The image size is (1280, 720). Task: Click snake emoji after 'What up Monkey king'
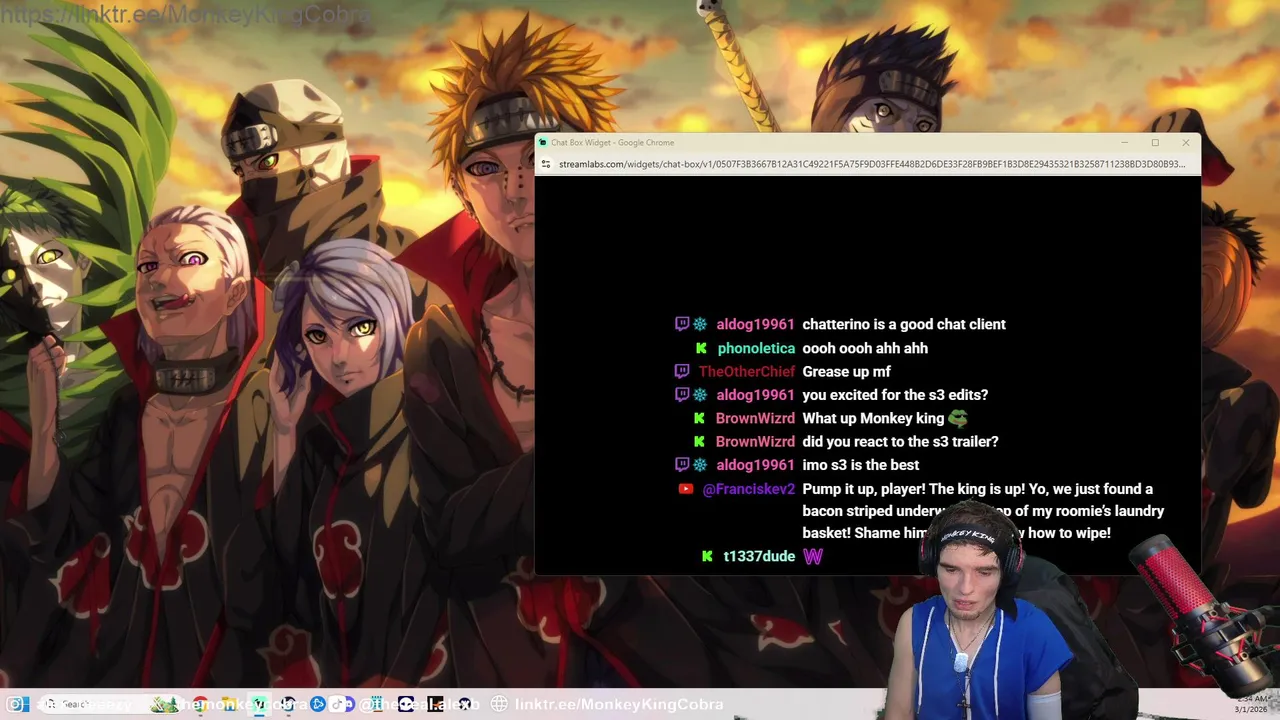[x=958, y=418]
